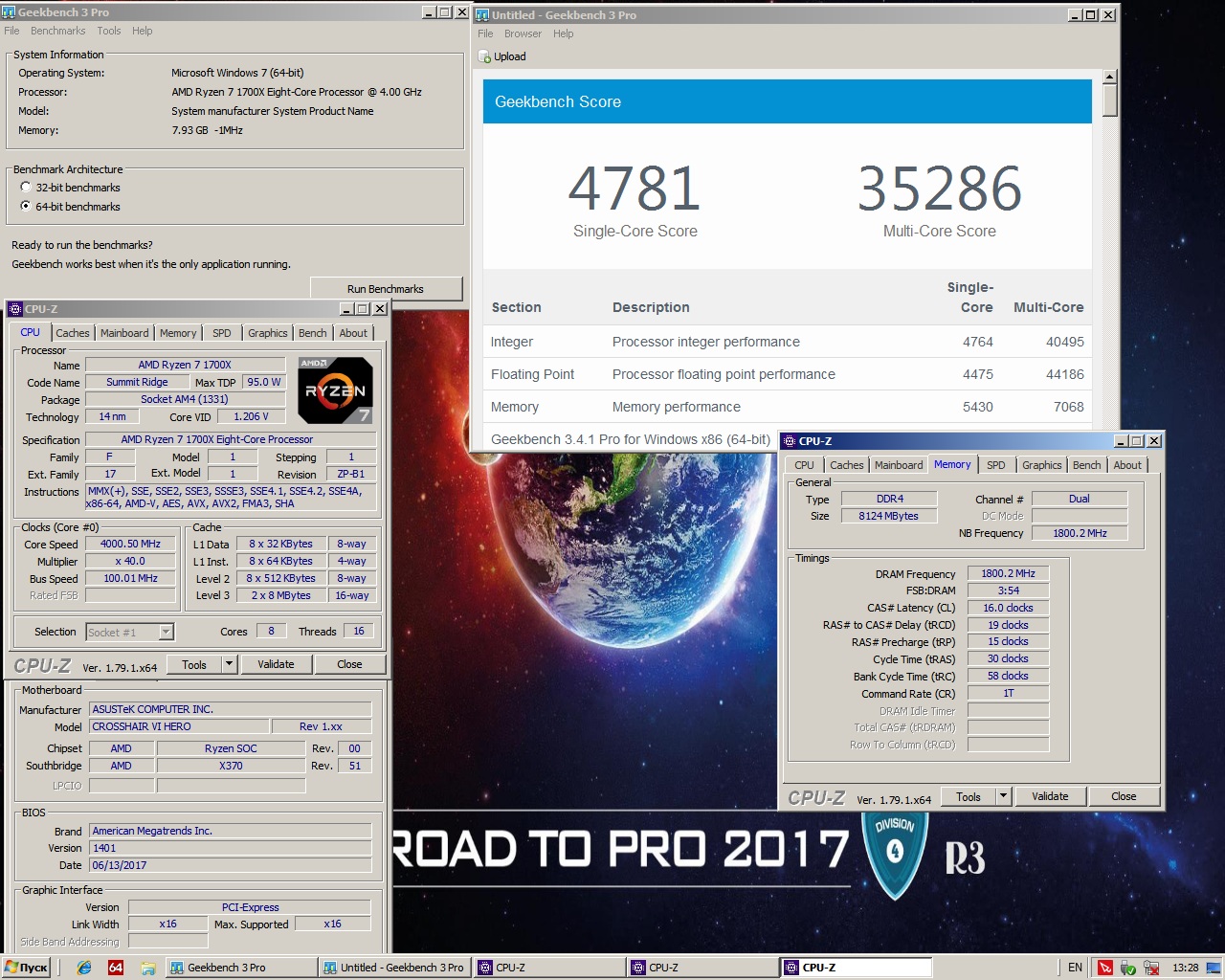Viewport: 1225px width, 980px height.
Task: Select 32-bit benchmarks radio button
Action: [x=26, y=188]
